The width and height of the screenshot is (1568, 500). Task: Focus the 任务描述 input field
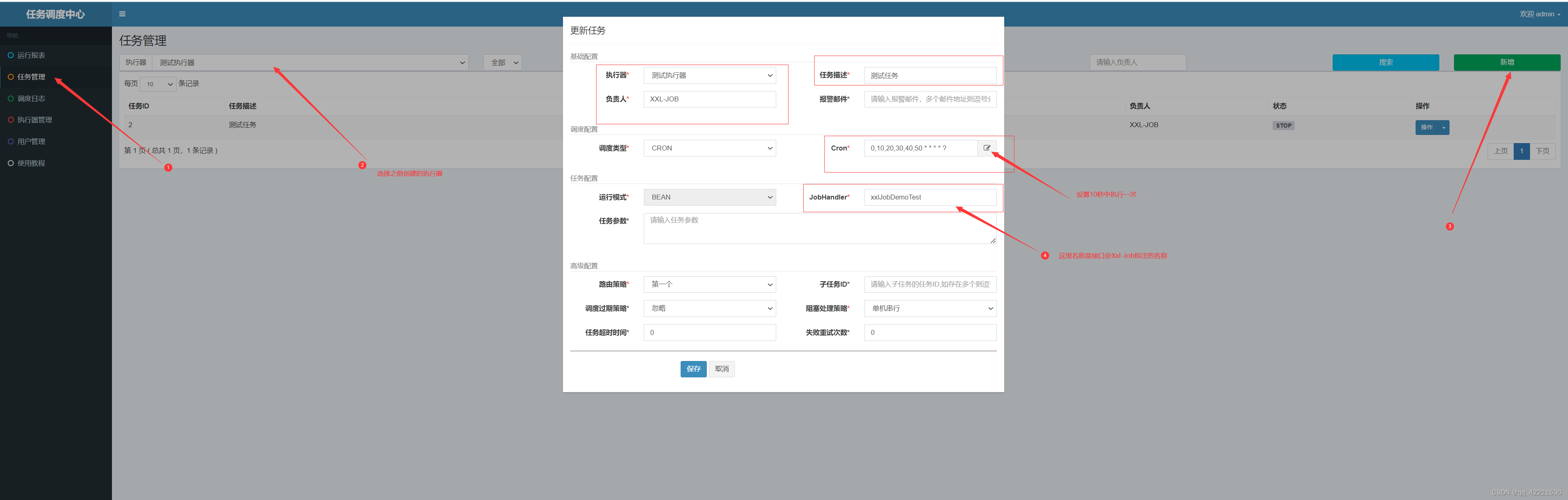point(930,76)
